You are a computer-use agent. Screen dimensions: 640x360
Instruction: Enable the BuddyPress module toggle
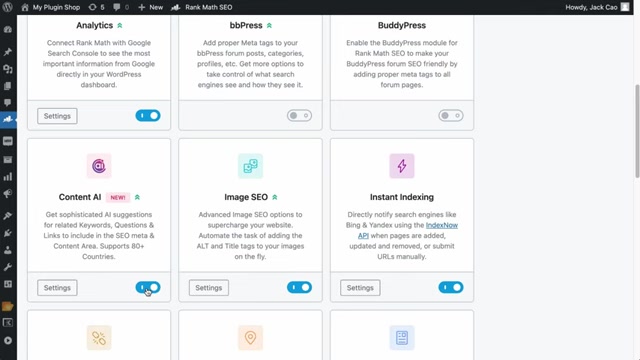451,116
